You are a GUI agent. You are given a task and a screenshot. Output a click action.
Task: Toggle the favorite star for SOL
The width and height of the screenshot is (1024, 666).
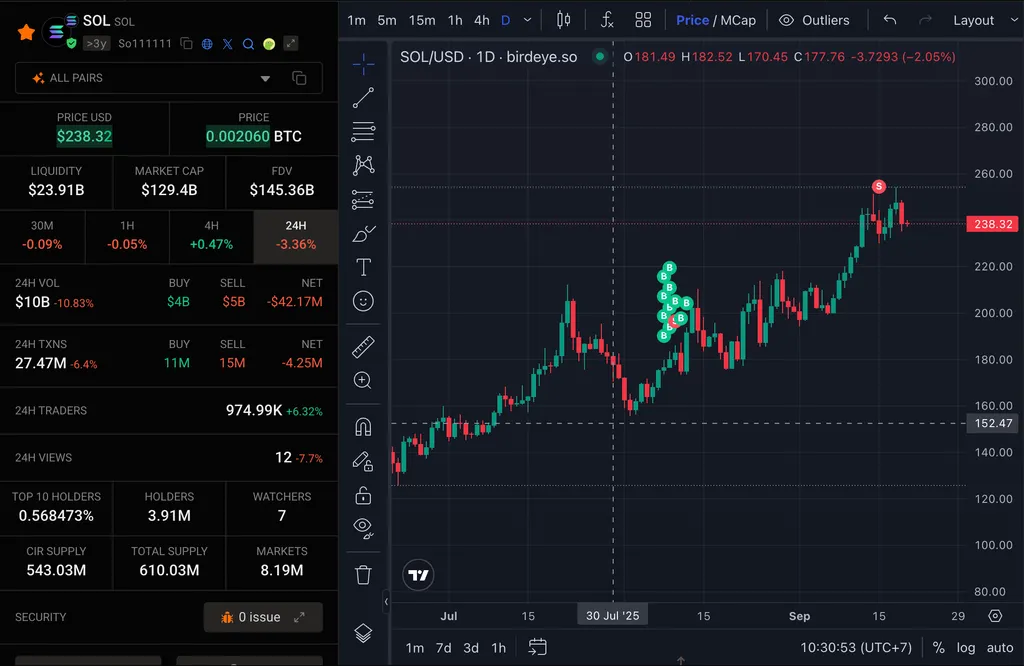tap(26, 31)
